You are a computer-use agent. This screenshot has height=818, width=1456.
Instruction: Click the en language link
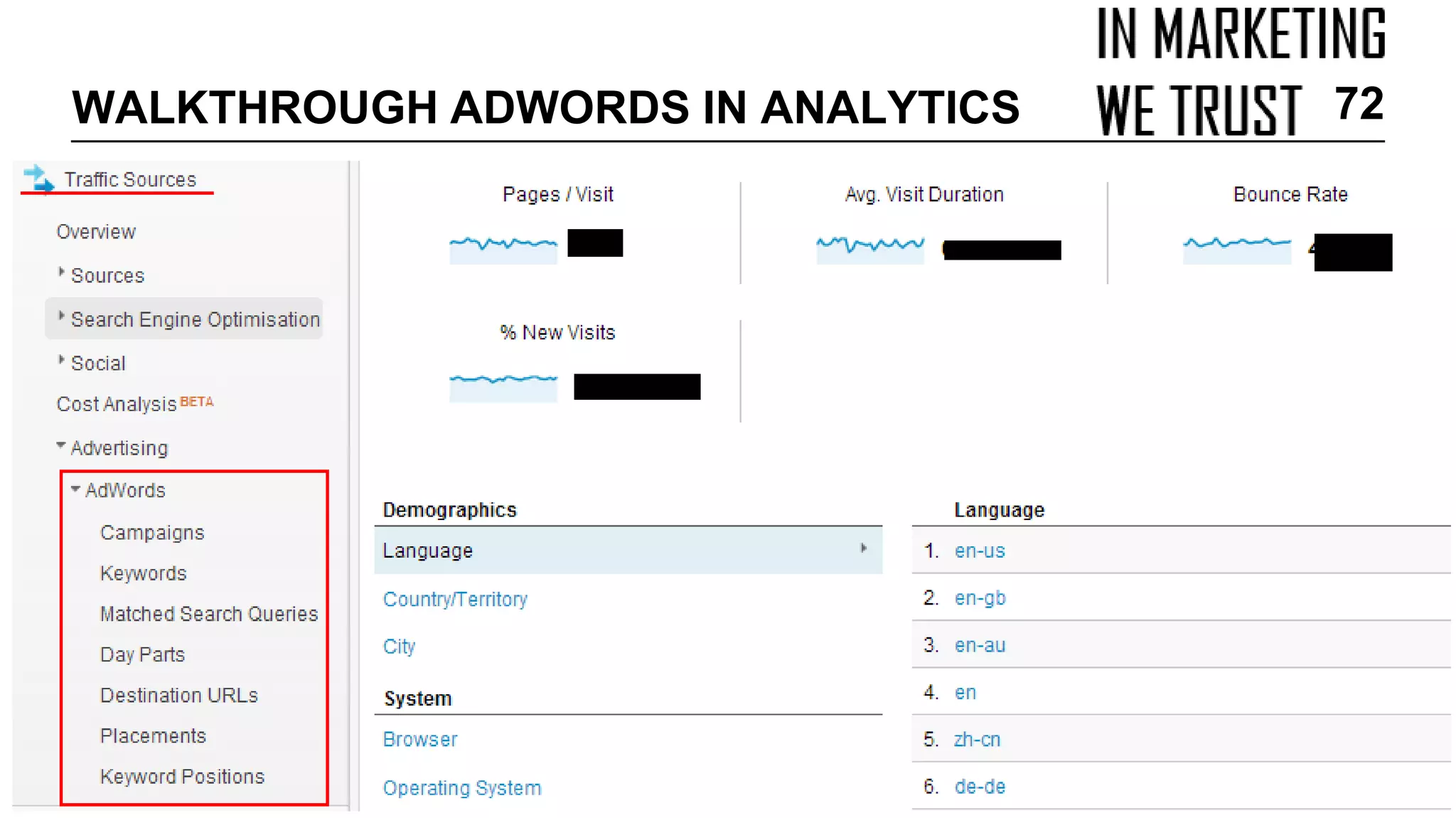point(965,692)
